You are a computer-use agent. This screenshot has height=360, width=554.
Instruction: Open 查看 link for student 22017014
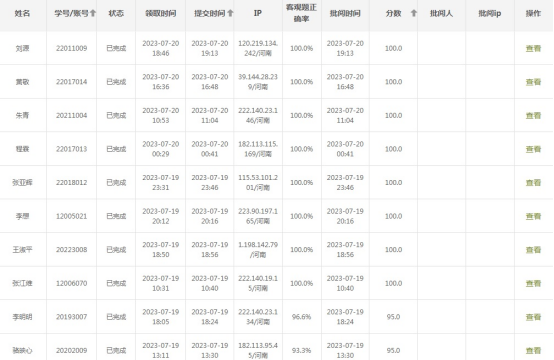[x=533, y=82]
